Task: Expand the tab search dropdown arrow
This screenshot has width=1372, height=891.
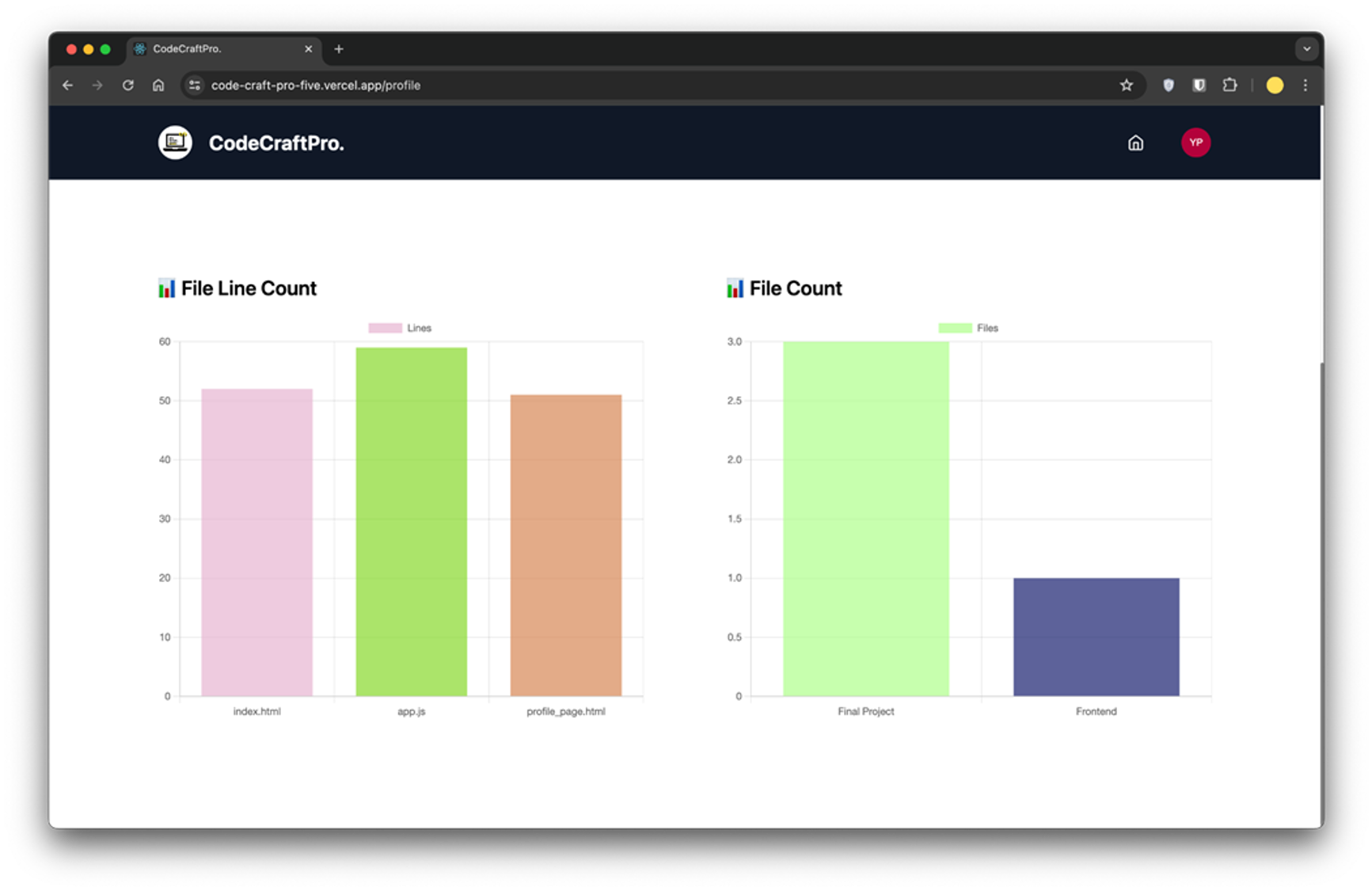Action: [x=1306, y=49]
